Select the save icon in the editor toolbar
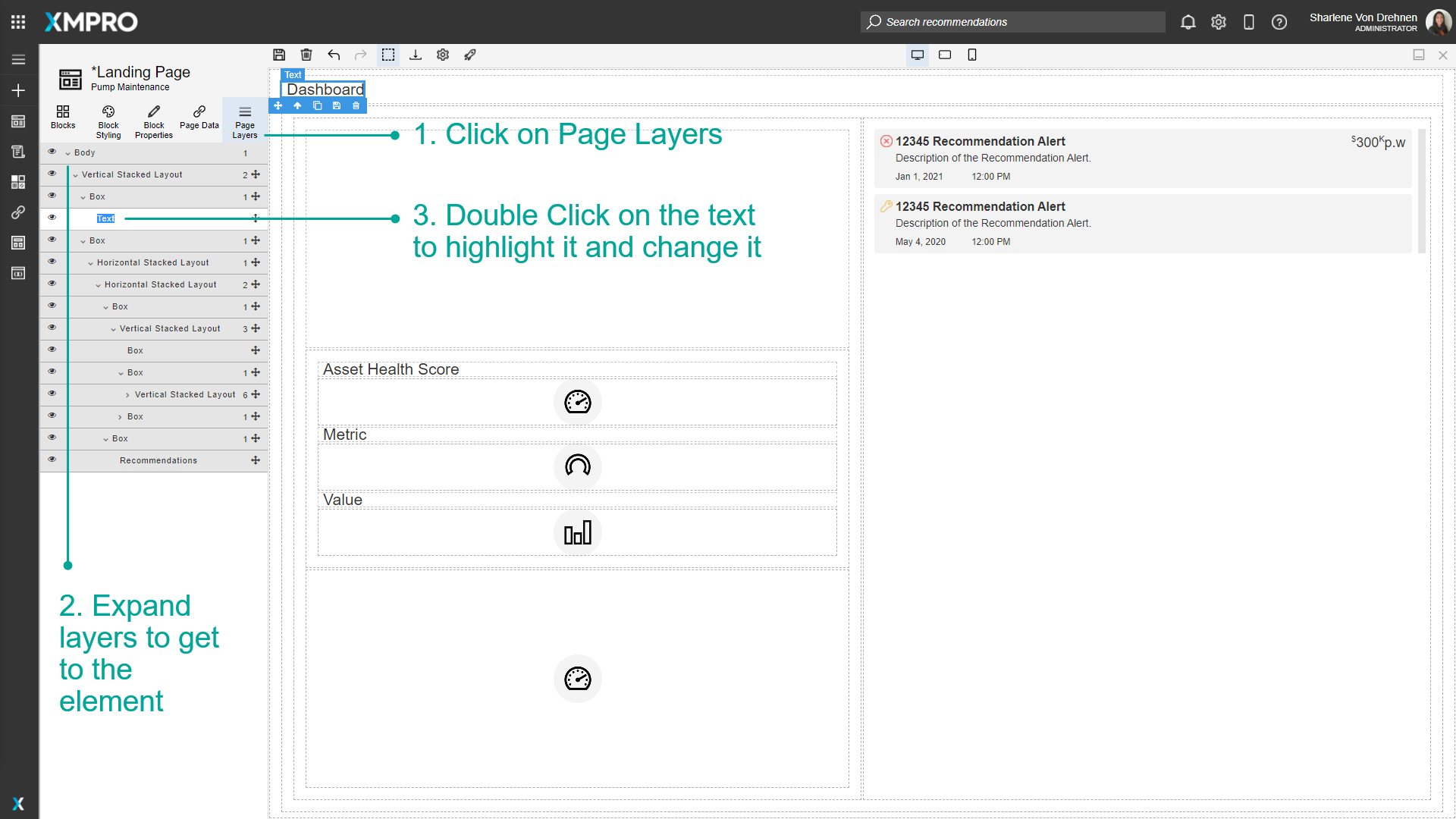The image size is (1456, 819). coord(279,55)
